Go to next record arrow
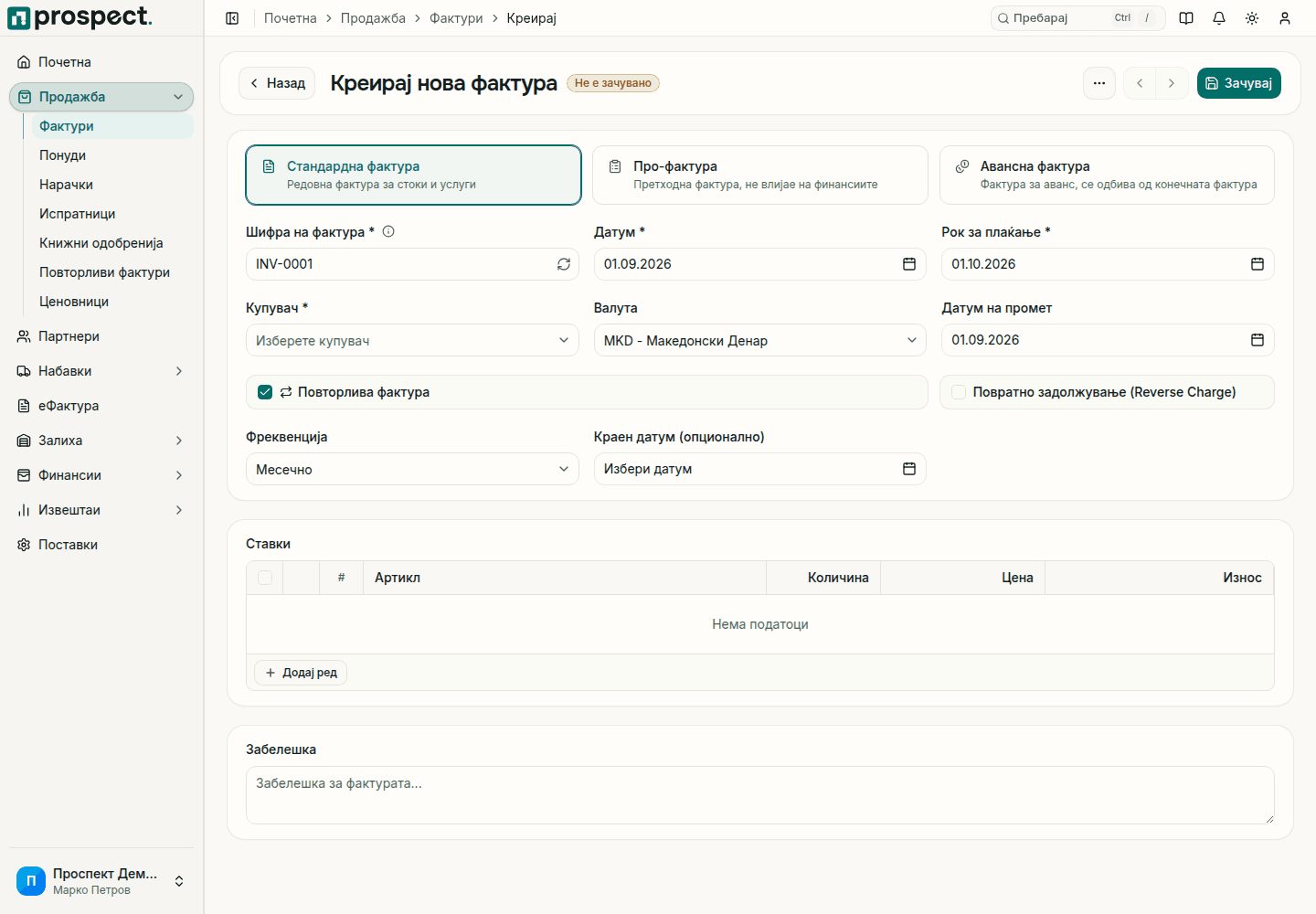Viewport: 1316px width, 914px height. click(1172, 83)
